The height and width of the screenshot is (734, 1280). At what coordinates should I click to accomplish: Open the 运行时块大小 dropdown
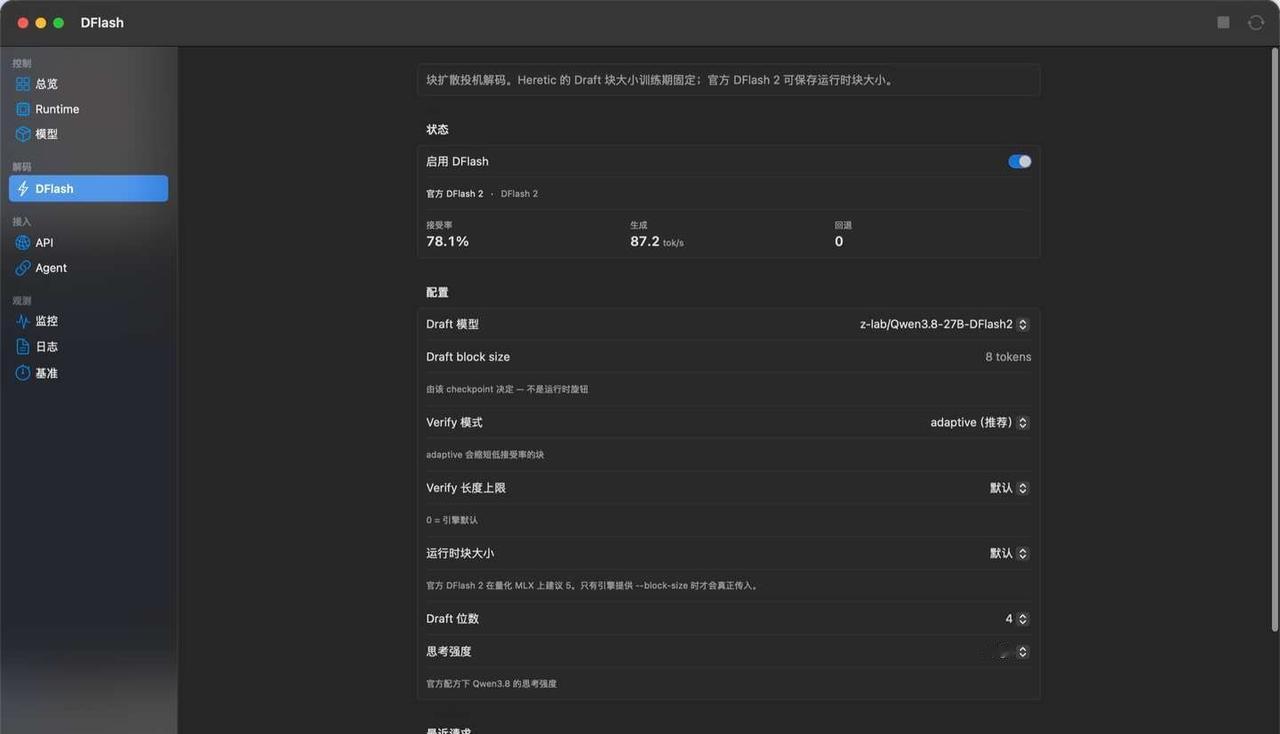1010,553
